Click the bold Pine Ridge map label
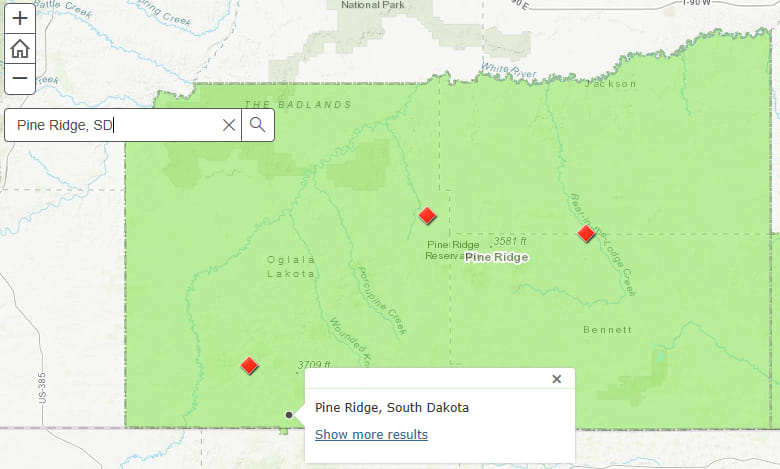 [x=497, y=257]
